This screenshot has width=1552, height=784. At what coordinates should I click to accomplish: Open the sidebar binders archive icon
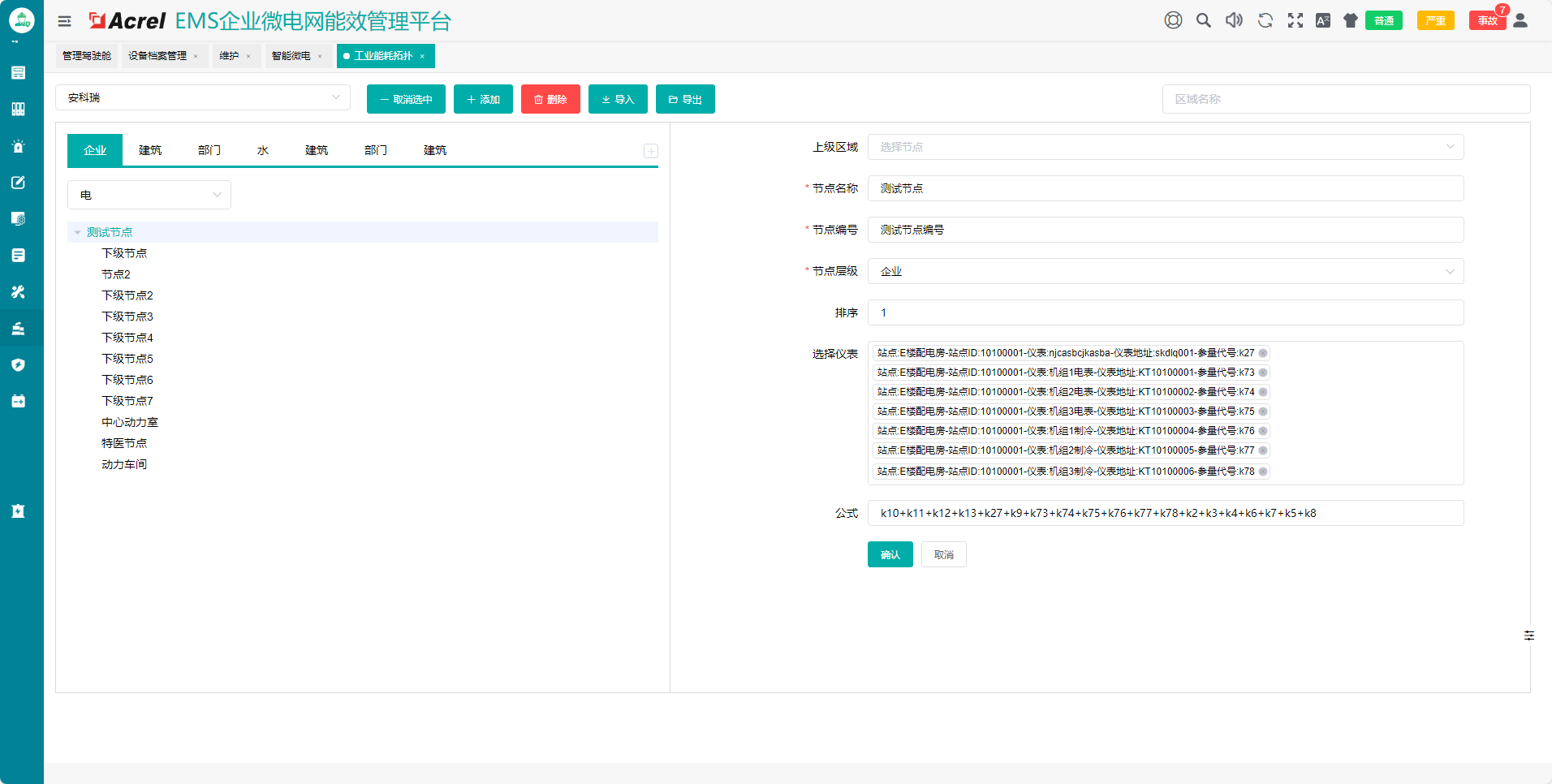click(x=18, y=110)
